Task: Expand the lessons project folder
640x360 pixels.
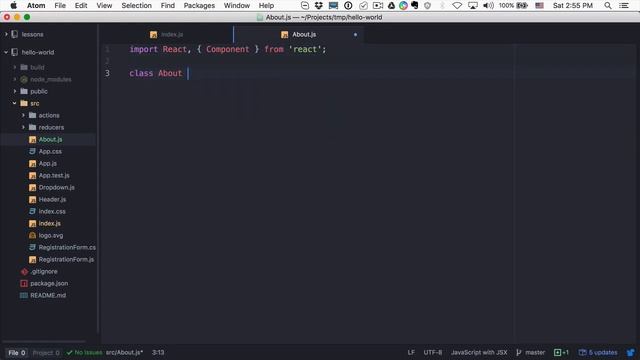Action: pos(6,34)
